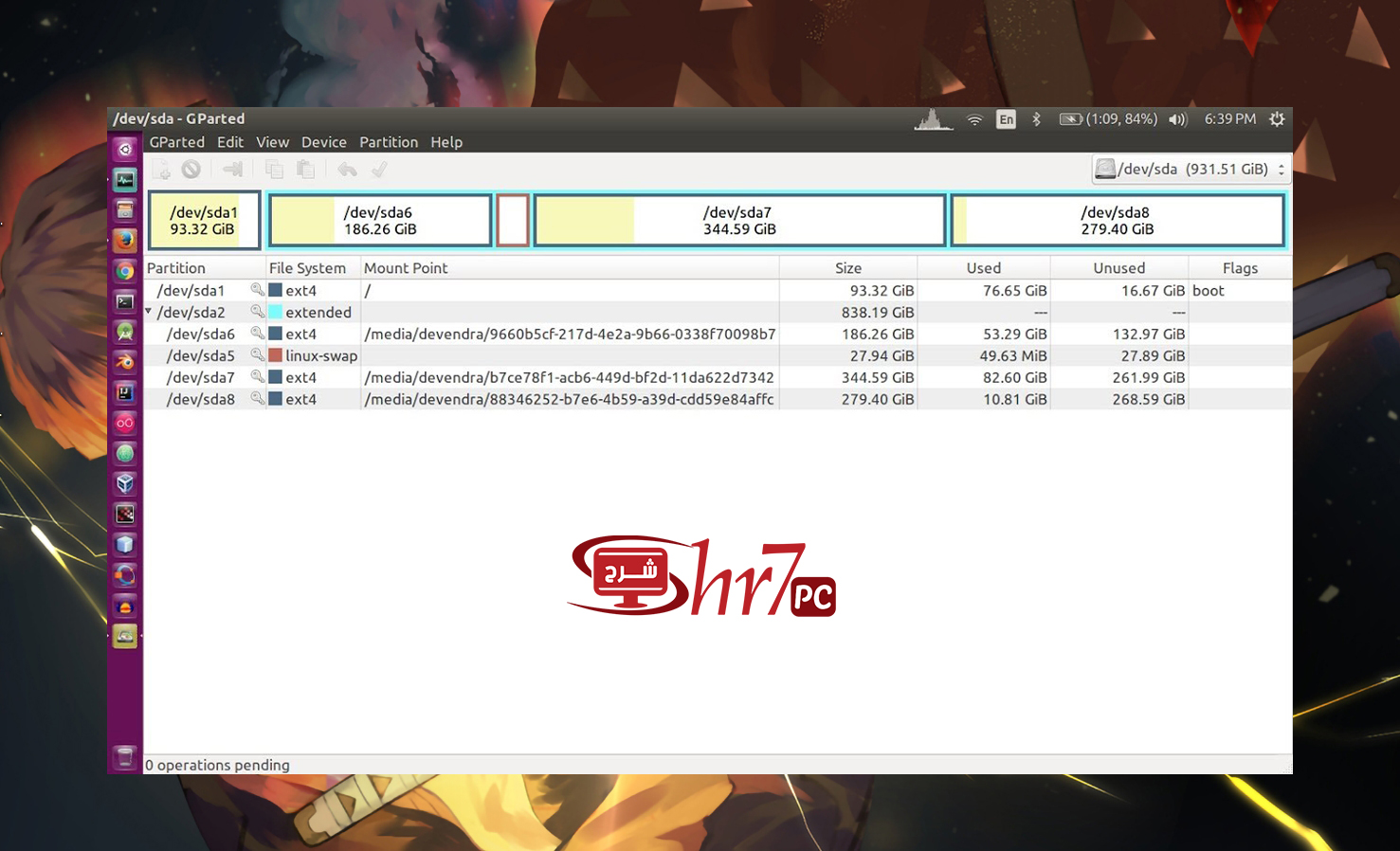Select the /dev/sda7 block in disk map
The width and height of the screenshot is (1400, 851).
coord(739,220)
